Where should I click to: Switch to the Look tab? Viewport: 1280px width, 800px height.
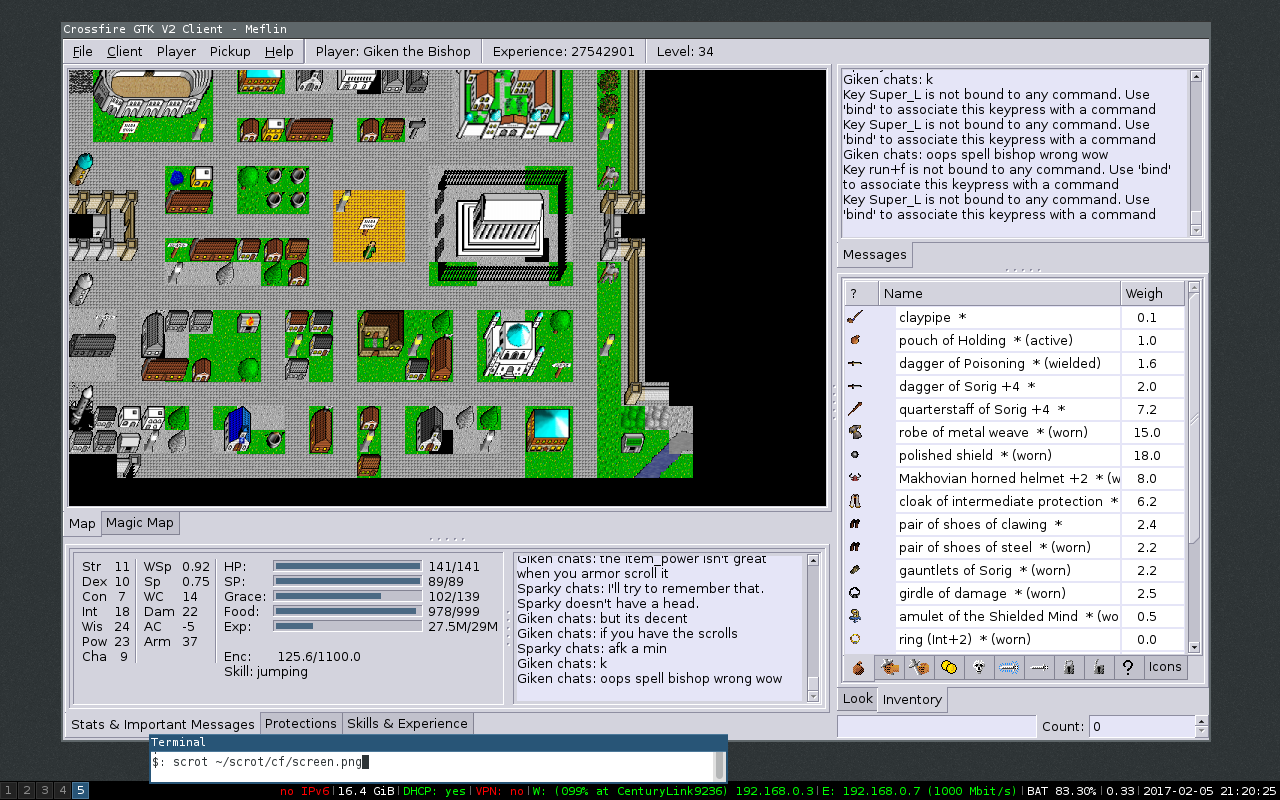pyautogui.click(x=857, y=698)
